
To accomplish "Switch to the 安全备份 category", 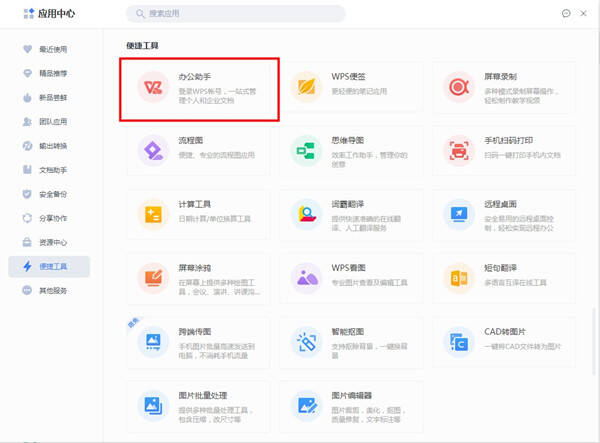I will (49, 194).
